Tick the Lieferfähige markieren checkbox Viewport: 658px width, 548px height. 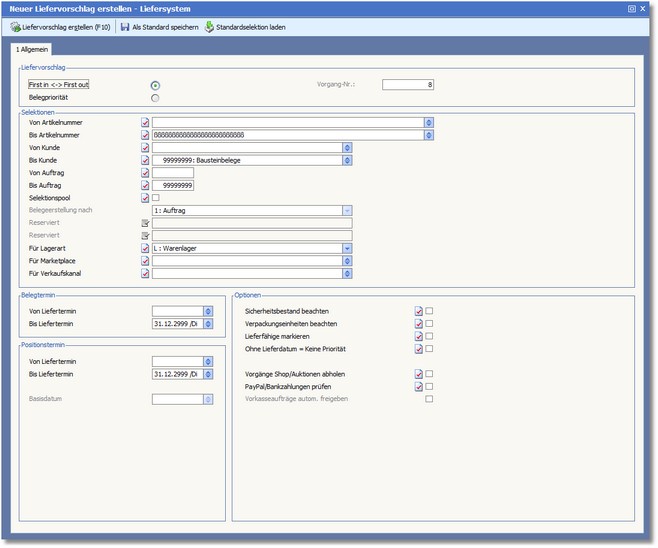point(429,336)
